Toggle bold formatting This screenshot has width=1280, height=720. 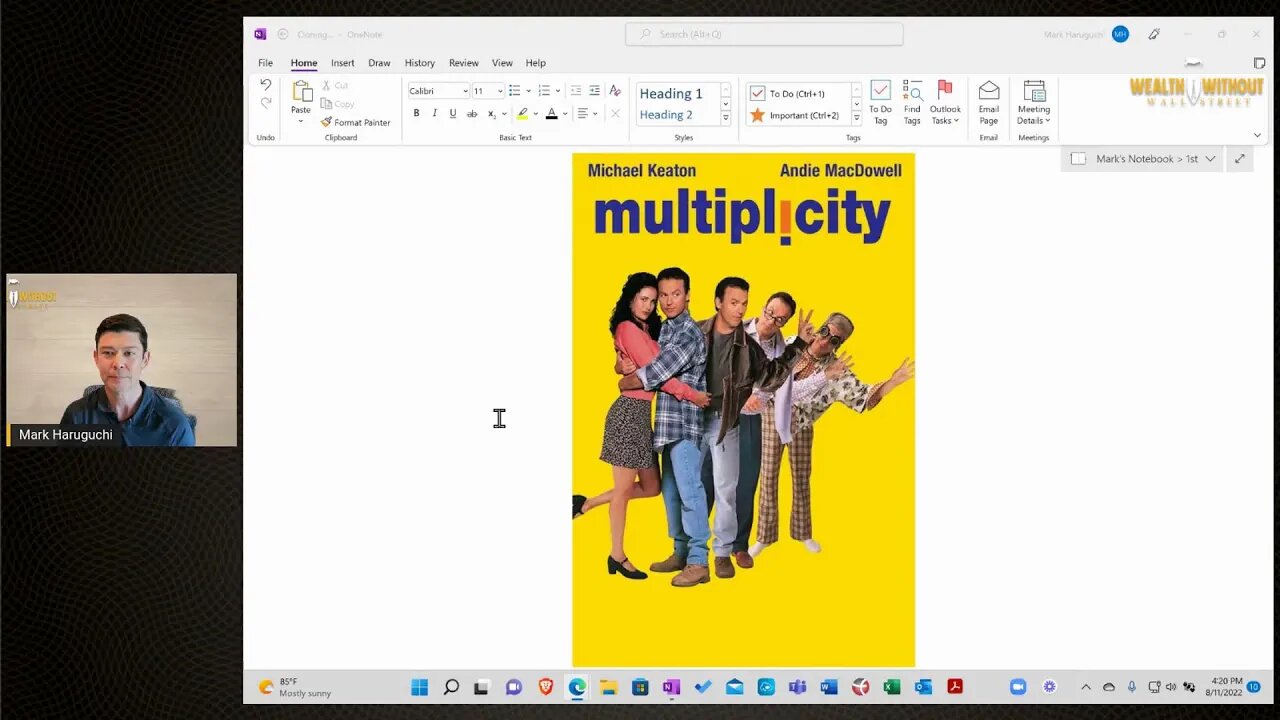(x=416, y=114)
